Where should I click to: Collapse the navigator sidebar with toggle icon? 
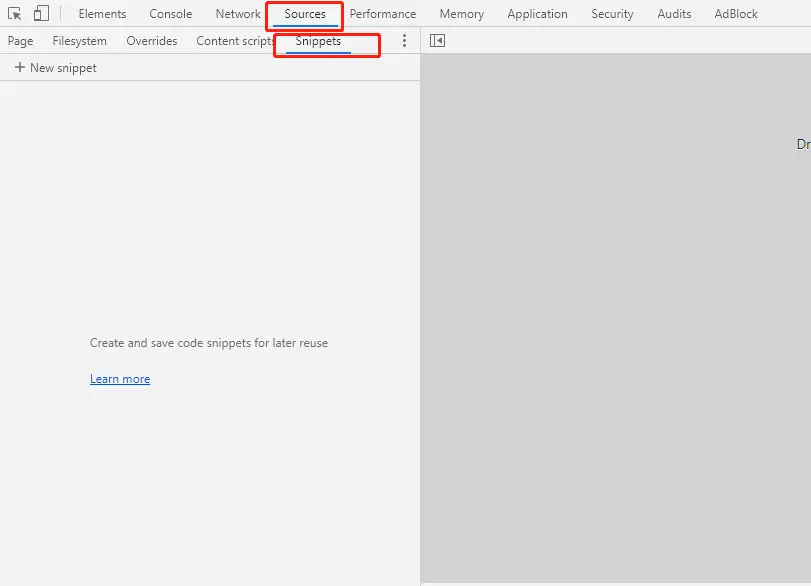tap(437, 40)
